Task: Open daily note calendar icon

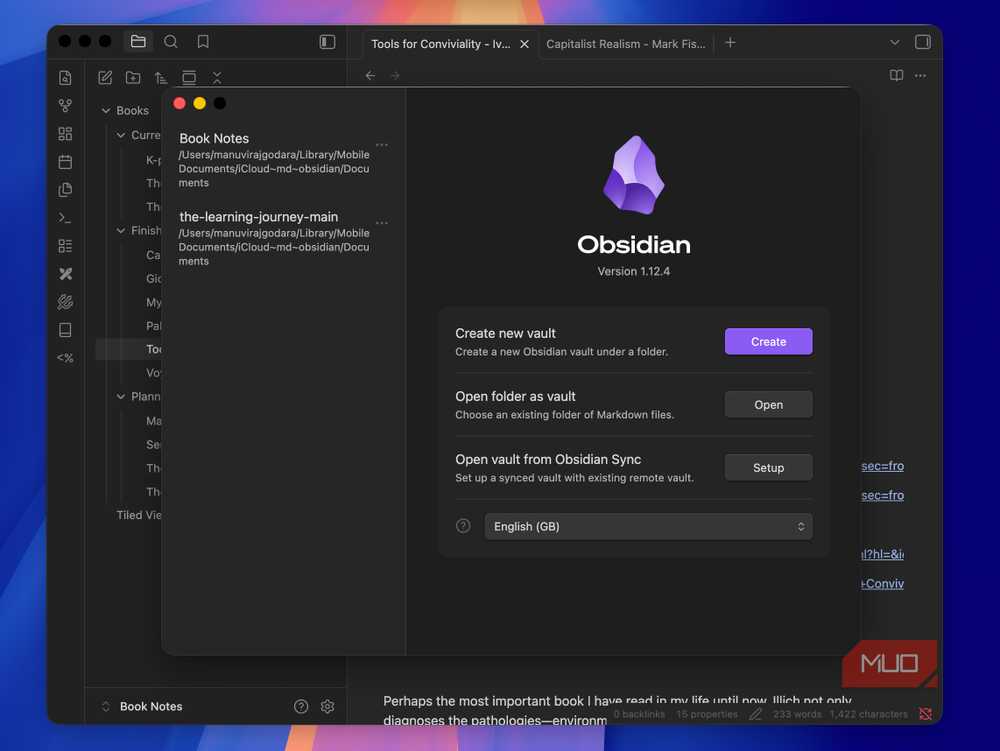Action: (65, 162)
